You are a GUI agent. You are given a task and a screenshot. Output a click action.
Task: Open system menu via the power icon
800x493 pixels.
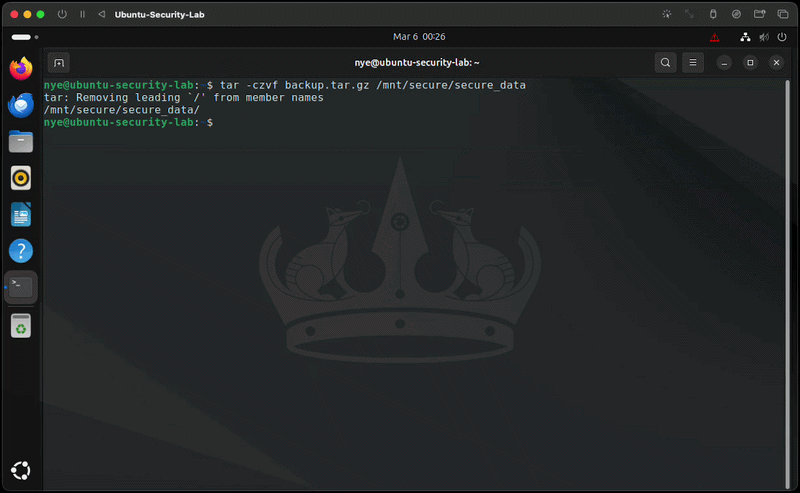pyautogui.click(x=782, y=37)
